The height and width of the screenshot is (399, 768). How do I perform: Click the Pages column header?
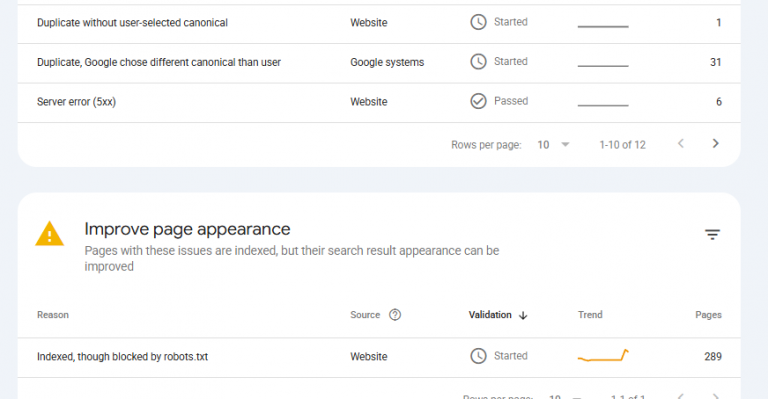708,315
